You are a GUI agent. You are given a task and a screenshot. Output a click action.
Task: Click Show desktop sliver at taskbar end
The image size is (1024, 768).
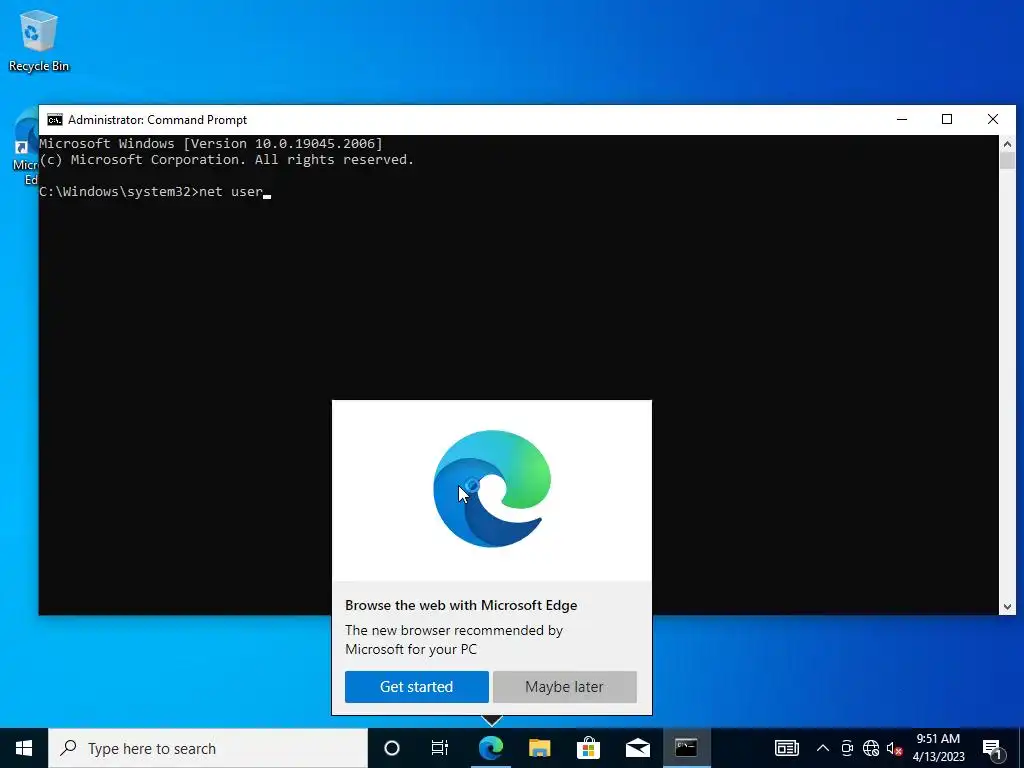tap(1021, 748)
